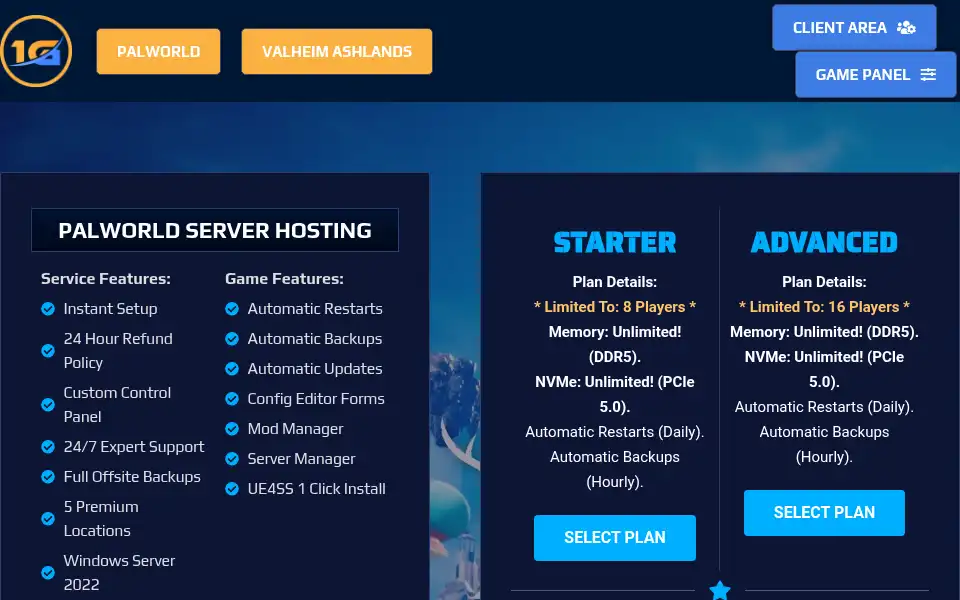Click the blue star icon below the plans
Image resolution: width=960 pixels, height=600 pixels.
click(x=720, y=590)
